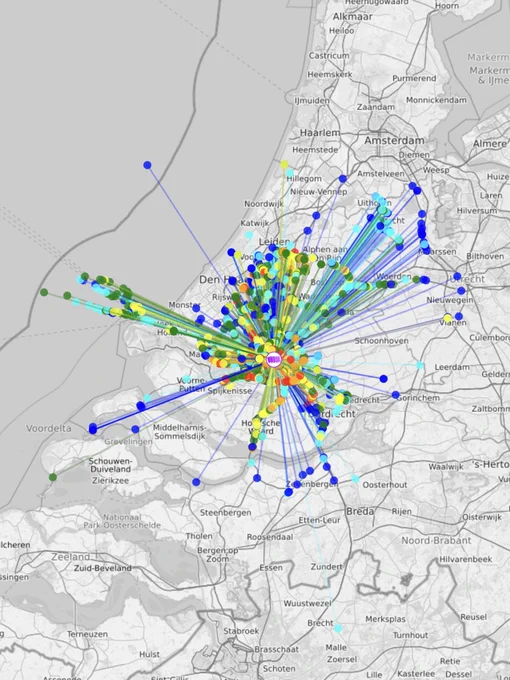Click the Heemstede map label
The height and width of the screenshot is (680, 510).
(x=315, y=150)
